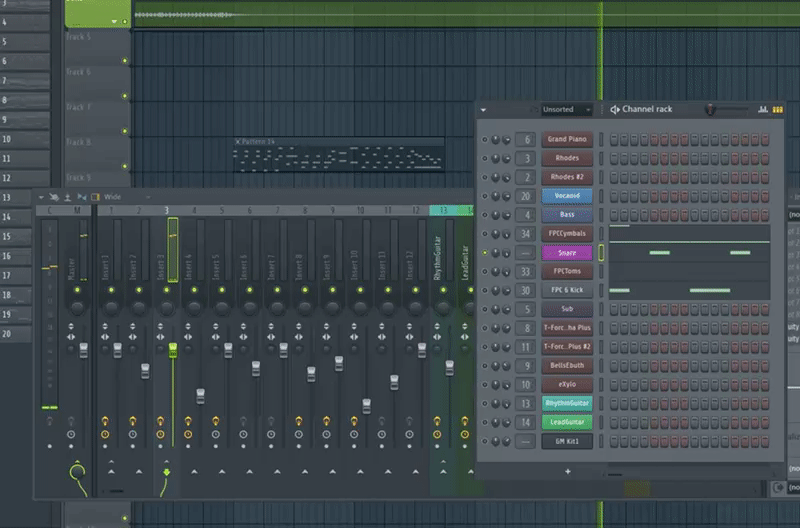Select mixer track header number 9
This screenshot has width=800, height=528.
(x=332, y=210)
